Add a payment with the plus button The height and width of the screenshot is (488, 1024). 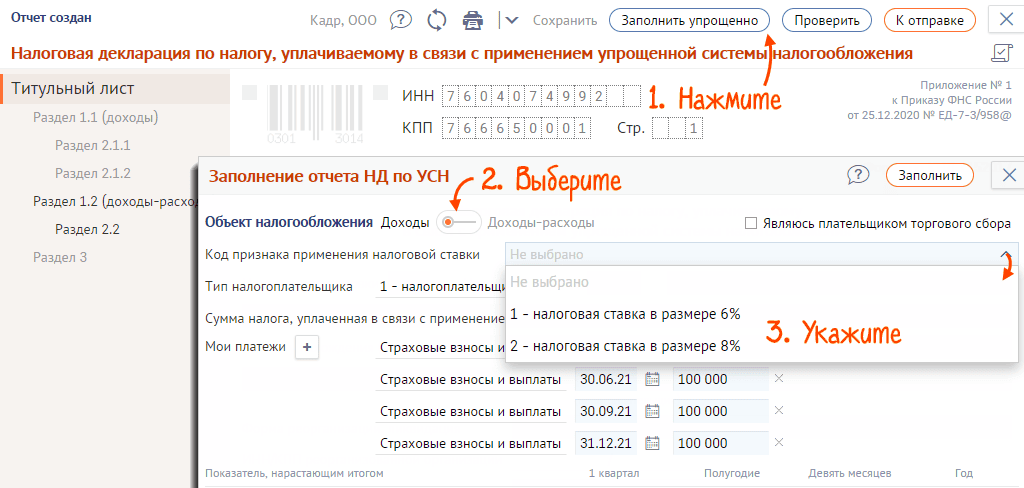pyautogui.click(x=307, y=347)
